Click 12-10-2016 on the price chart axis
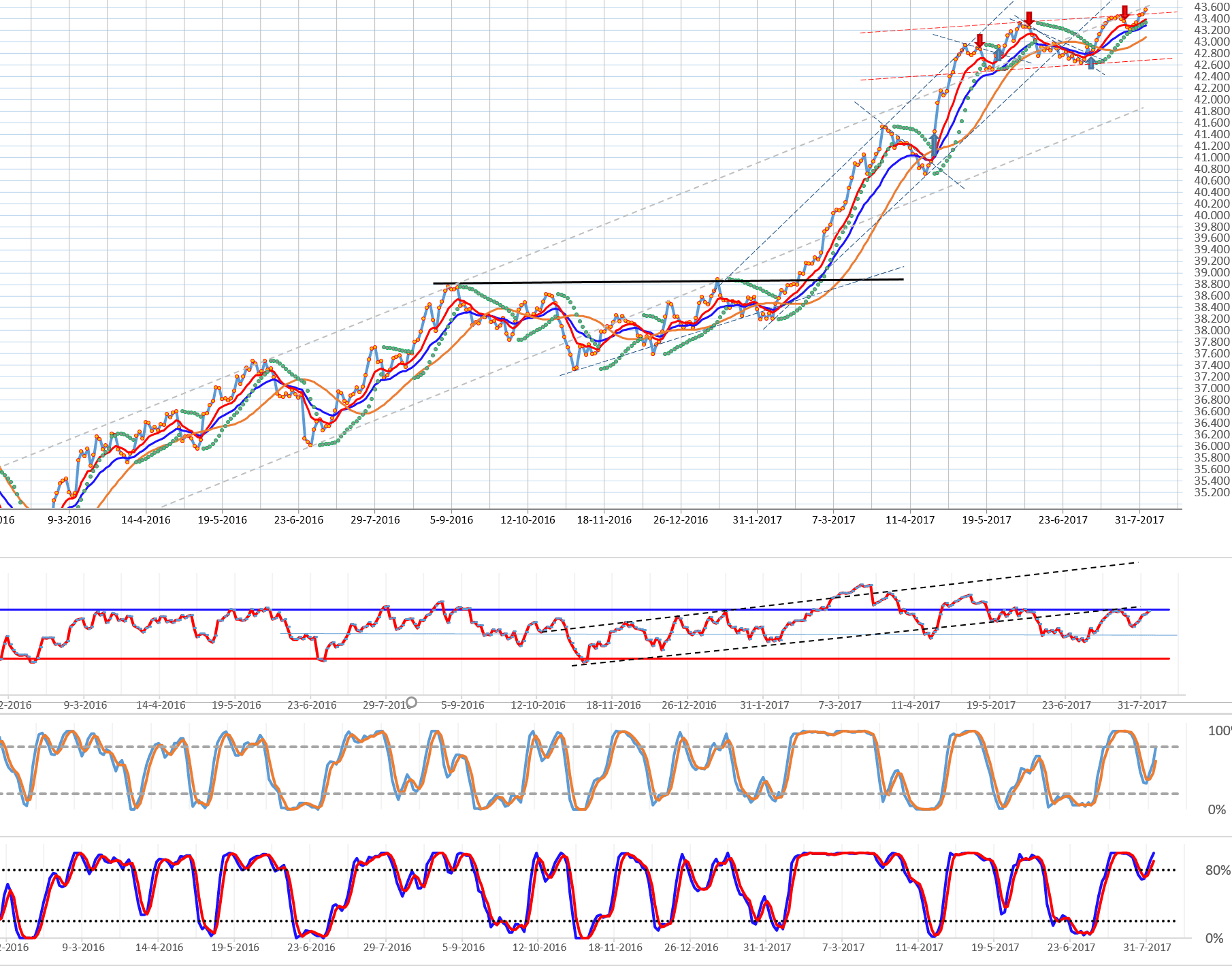Viewport: 1232px width, 966px height. [528, 520]
